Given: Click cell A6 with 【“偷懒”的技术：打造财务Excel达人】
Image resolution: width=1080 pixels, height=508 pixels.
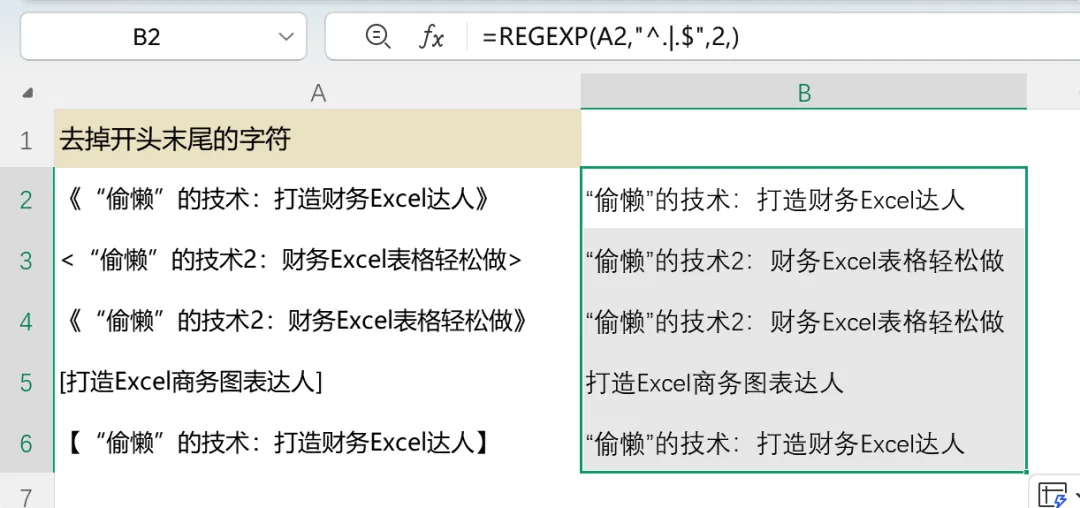Looking at the screenshot, I should click(x=318, y=443).
